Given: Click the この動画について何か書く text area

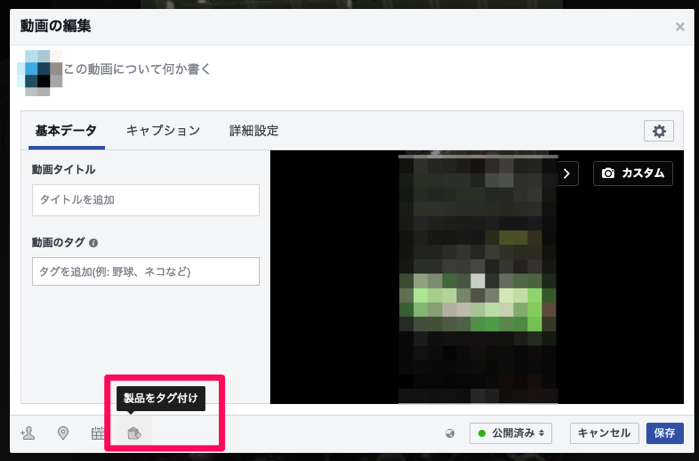Looking at the screenshot, I should [x=136, y=69].
